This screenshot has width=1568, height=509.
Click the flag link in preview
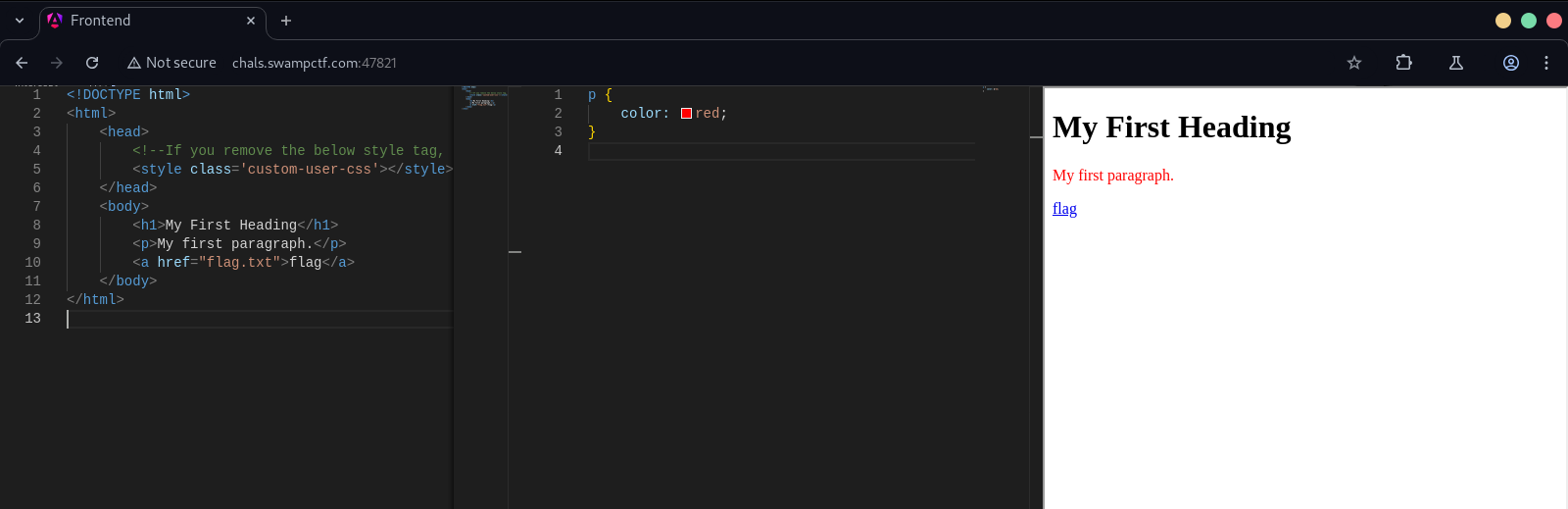tap(1064, 209)
